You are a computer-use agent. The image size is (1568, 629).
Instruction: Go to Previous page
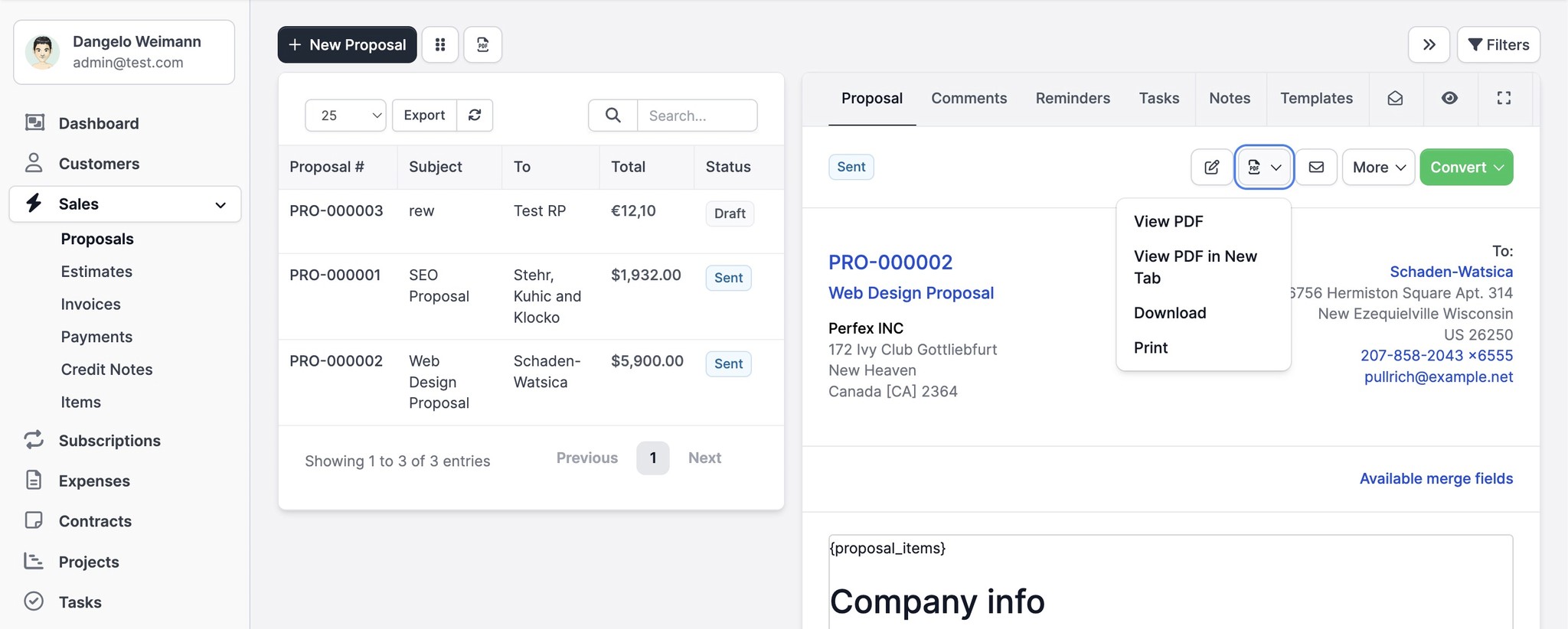pyautogui.click(x=587, y=458)
